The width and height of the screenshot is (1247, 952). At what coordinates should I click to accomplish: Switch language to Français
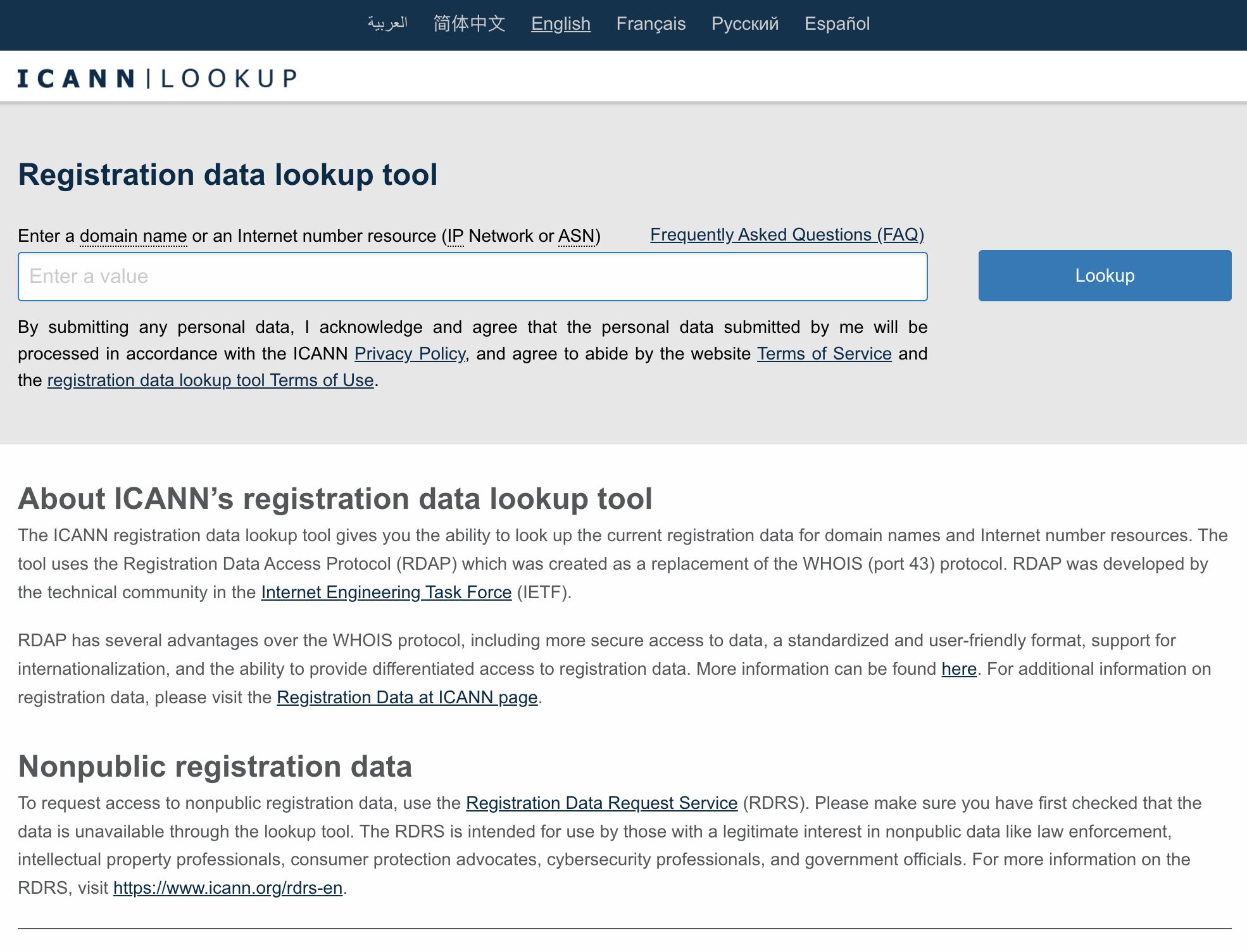pyautogui.click(x=651, y=24)
